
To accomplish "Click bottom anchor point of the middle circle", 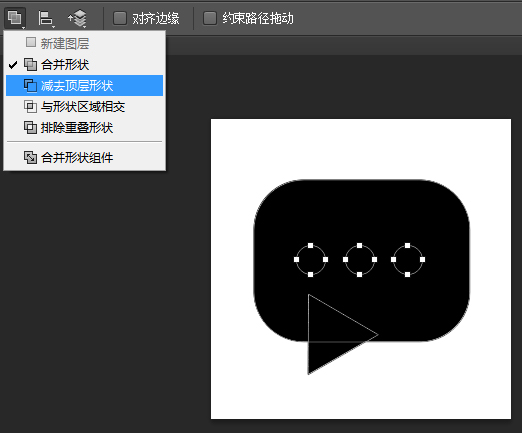I will click(x=359, y=274).
